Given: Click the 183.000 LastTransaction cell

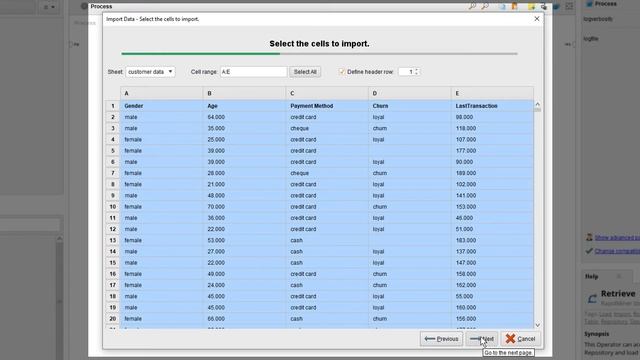Looking at the screenshot, I should (492, 240).
